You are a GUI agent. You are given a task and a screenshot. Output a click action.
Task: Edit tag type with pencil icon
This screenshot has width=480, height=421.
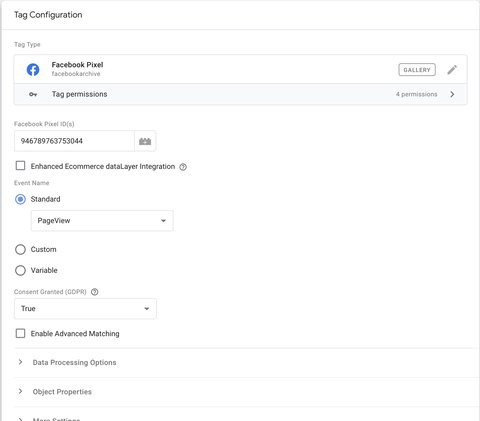452,70
